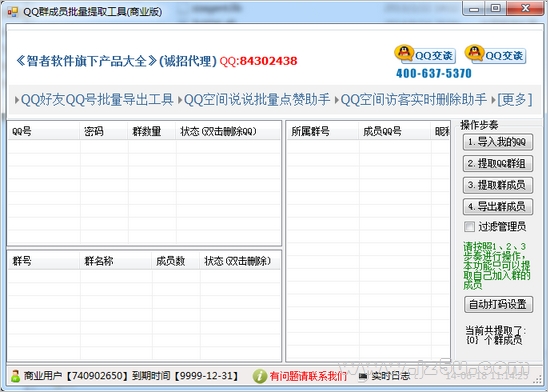Open QQ空间访客实时删除助手 link
The image size is (548, 392).
(x=413, y=100)
